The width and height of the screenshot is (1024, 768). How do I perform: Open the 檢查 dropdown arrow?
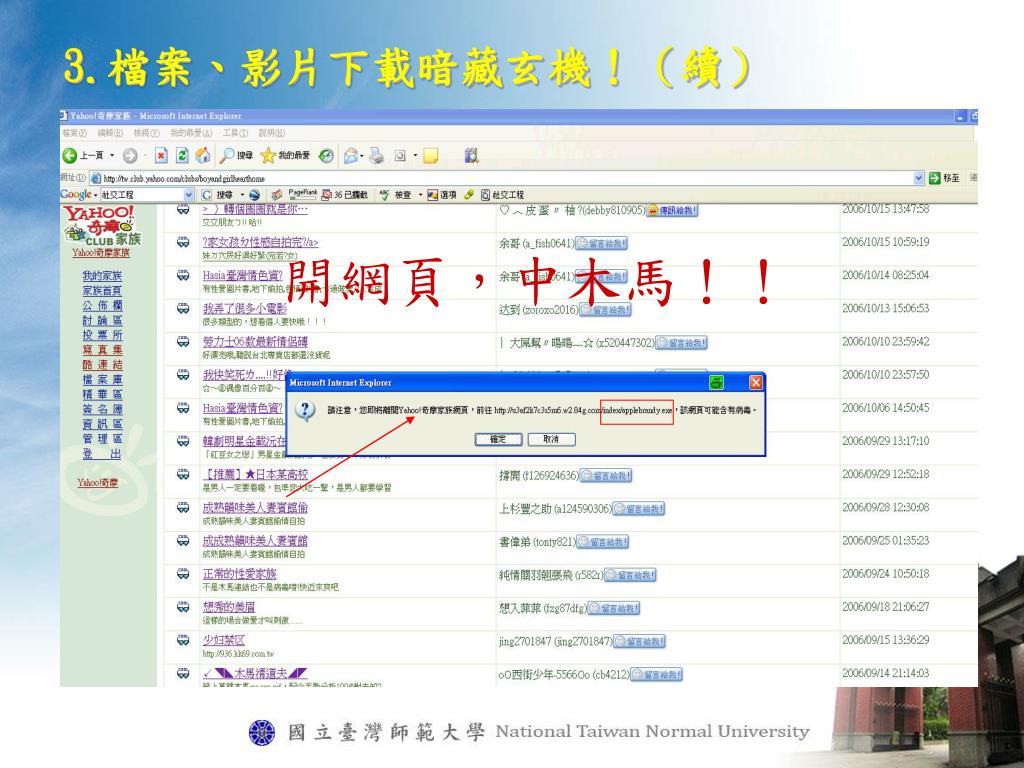[x=421, y=195]
